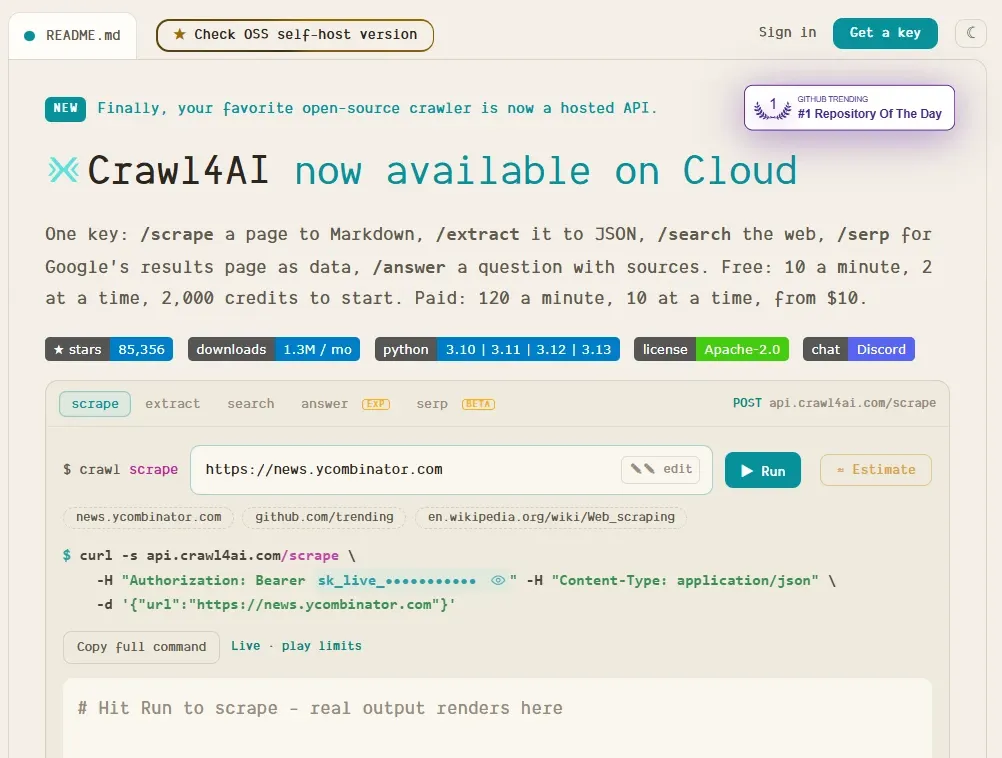Open GitHub Trending Repository Of The Day badge
This screenshot has height=758, width=1002.
[849, 107]
